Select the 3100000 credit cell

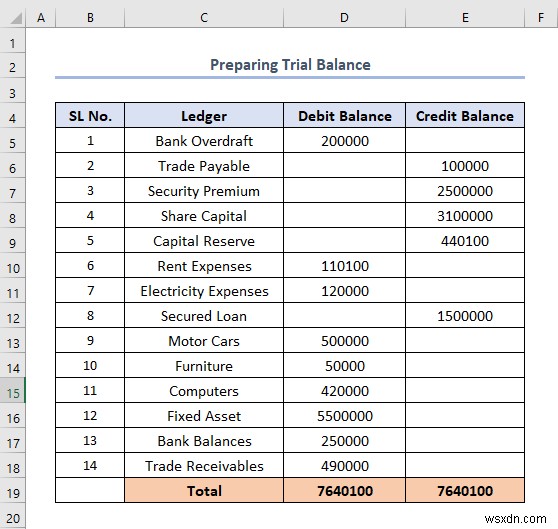coord(465,216)
